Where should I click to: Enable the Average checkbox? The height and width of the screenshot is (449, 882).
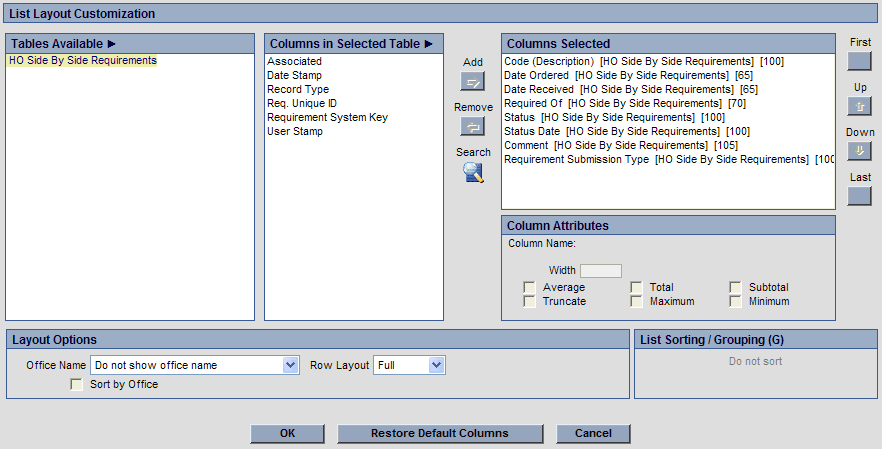pyautogui.click(x=529, y=288)
